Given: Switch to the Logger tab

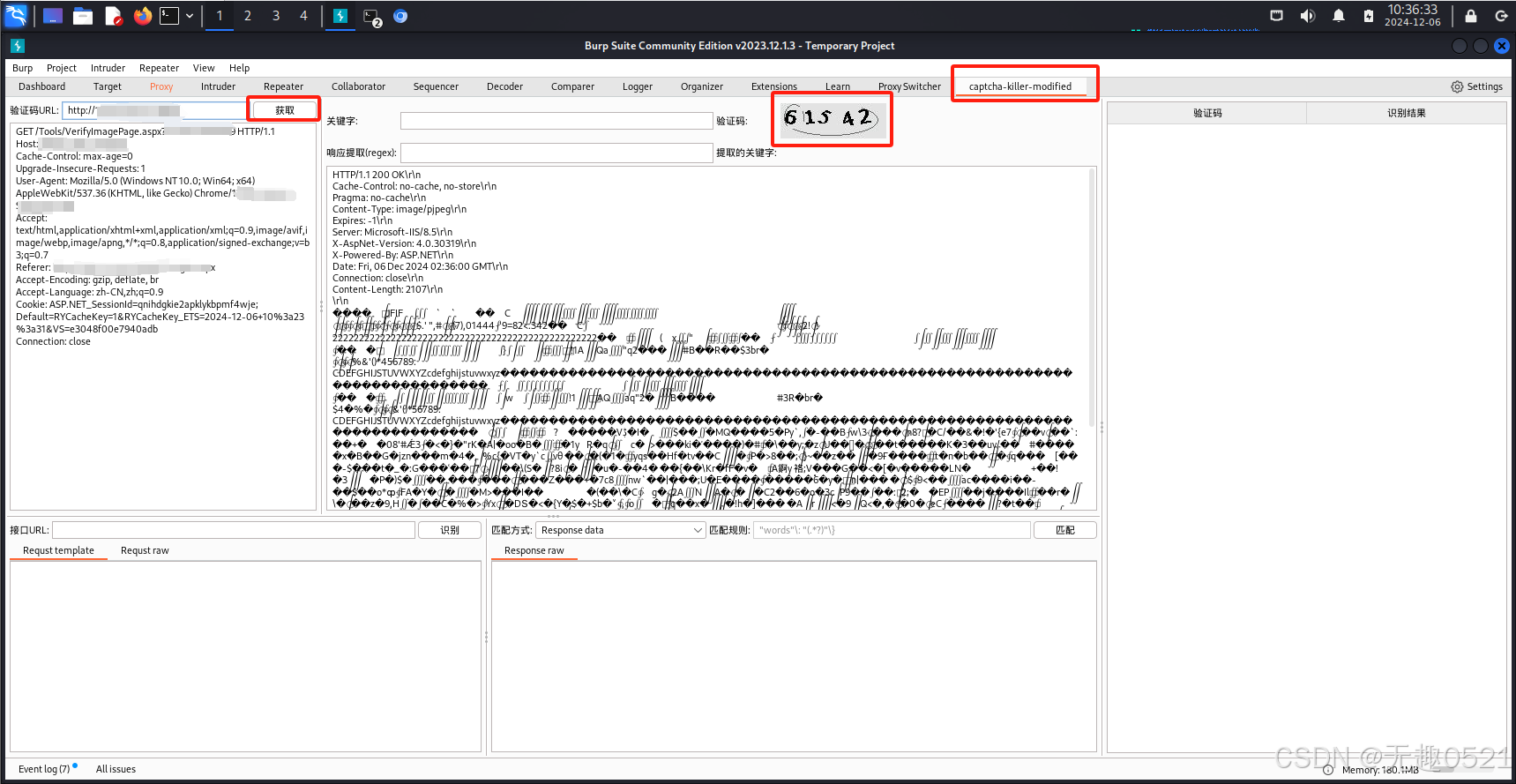Looking at the screenshot, I should click(x=637, y=86).
